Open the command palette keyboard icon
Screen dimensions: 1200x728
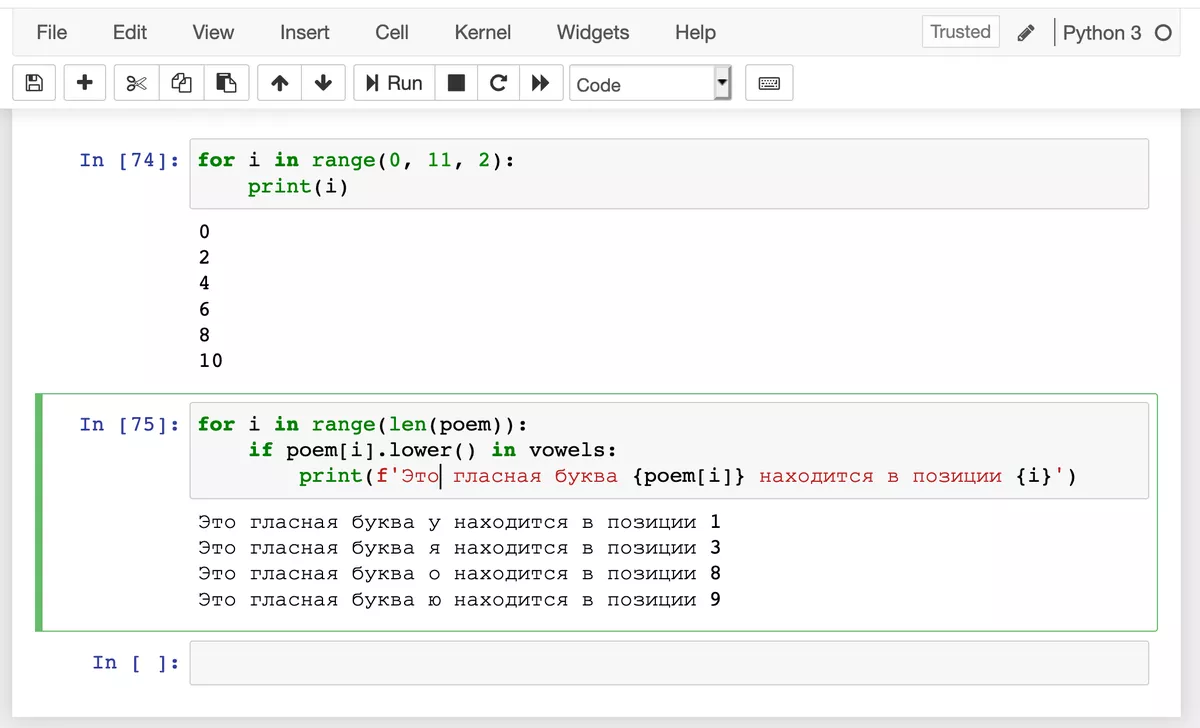click(769, 83)
